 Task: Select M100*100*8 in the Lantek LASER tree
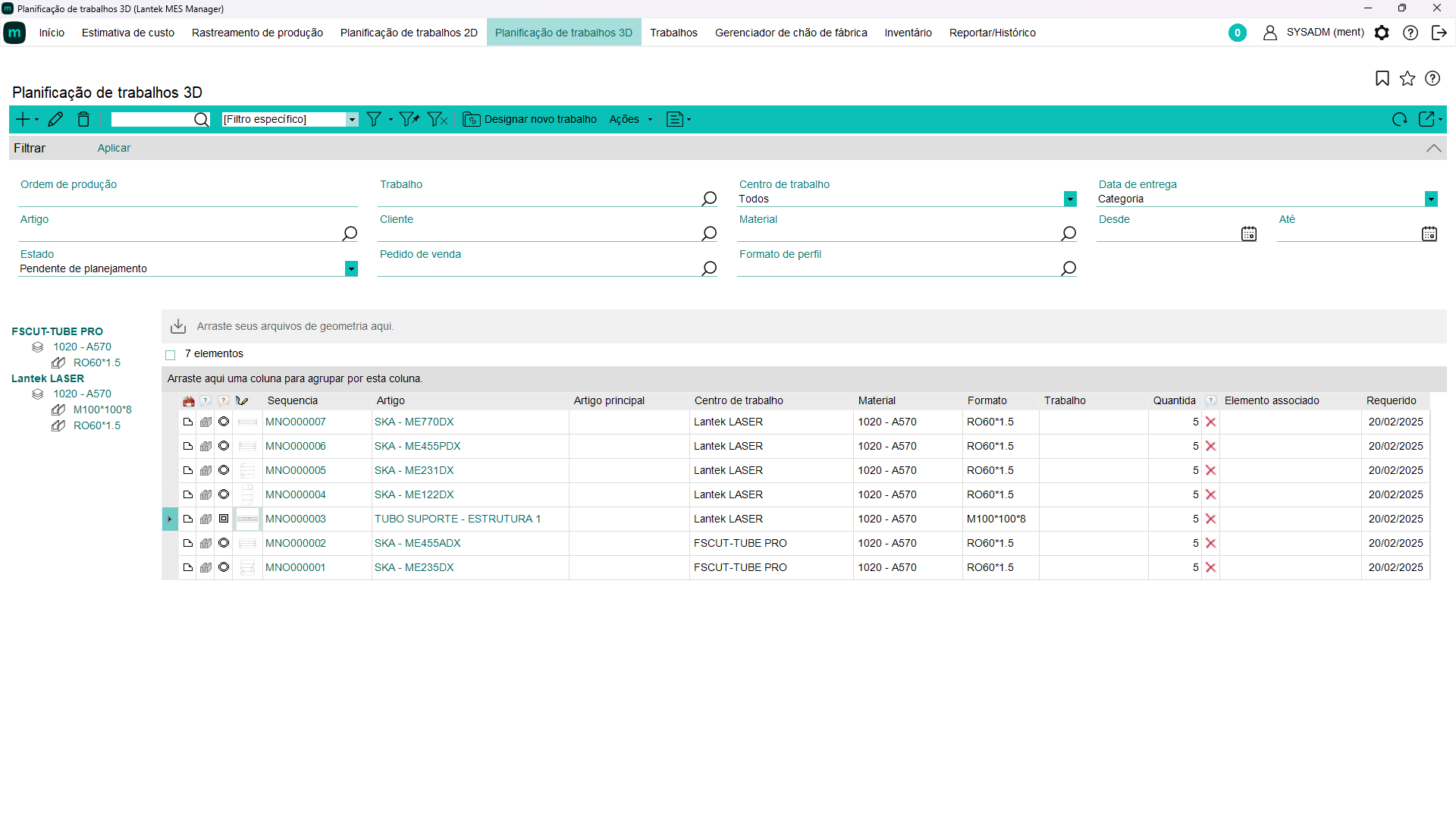[102, 410]
